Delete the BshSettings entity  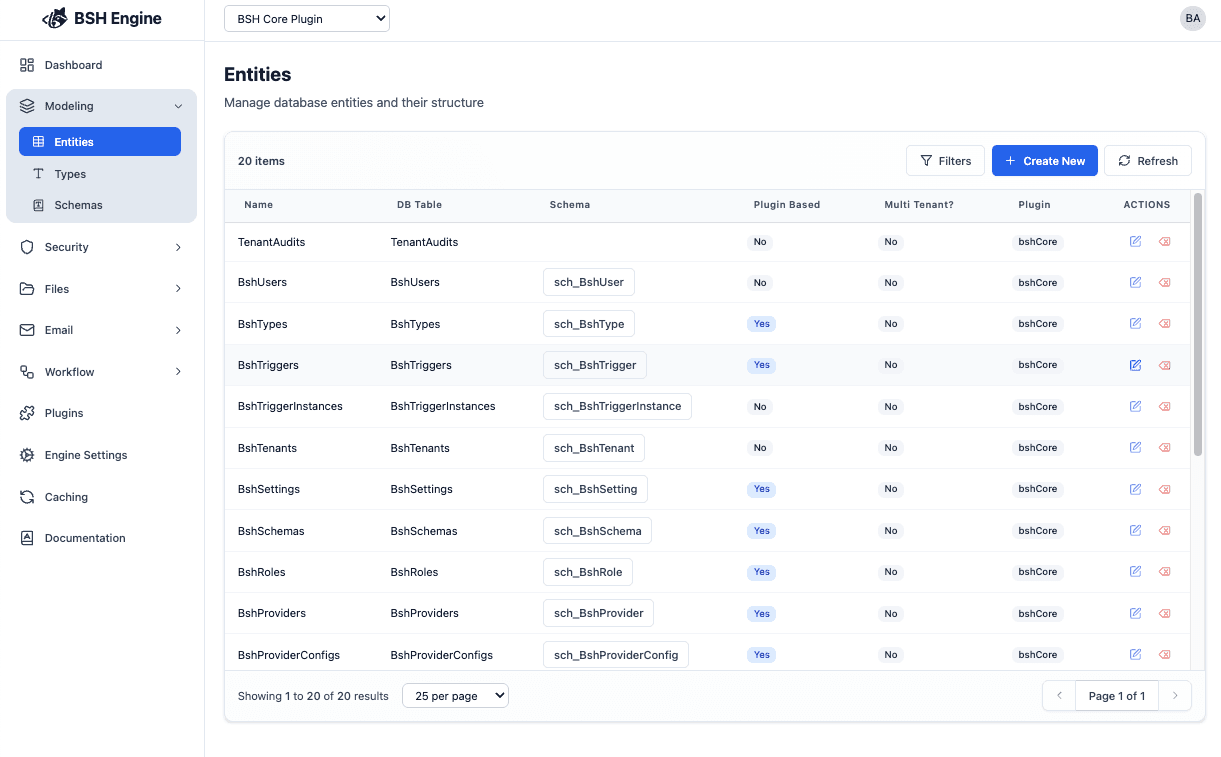(1164, 489)
